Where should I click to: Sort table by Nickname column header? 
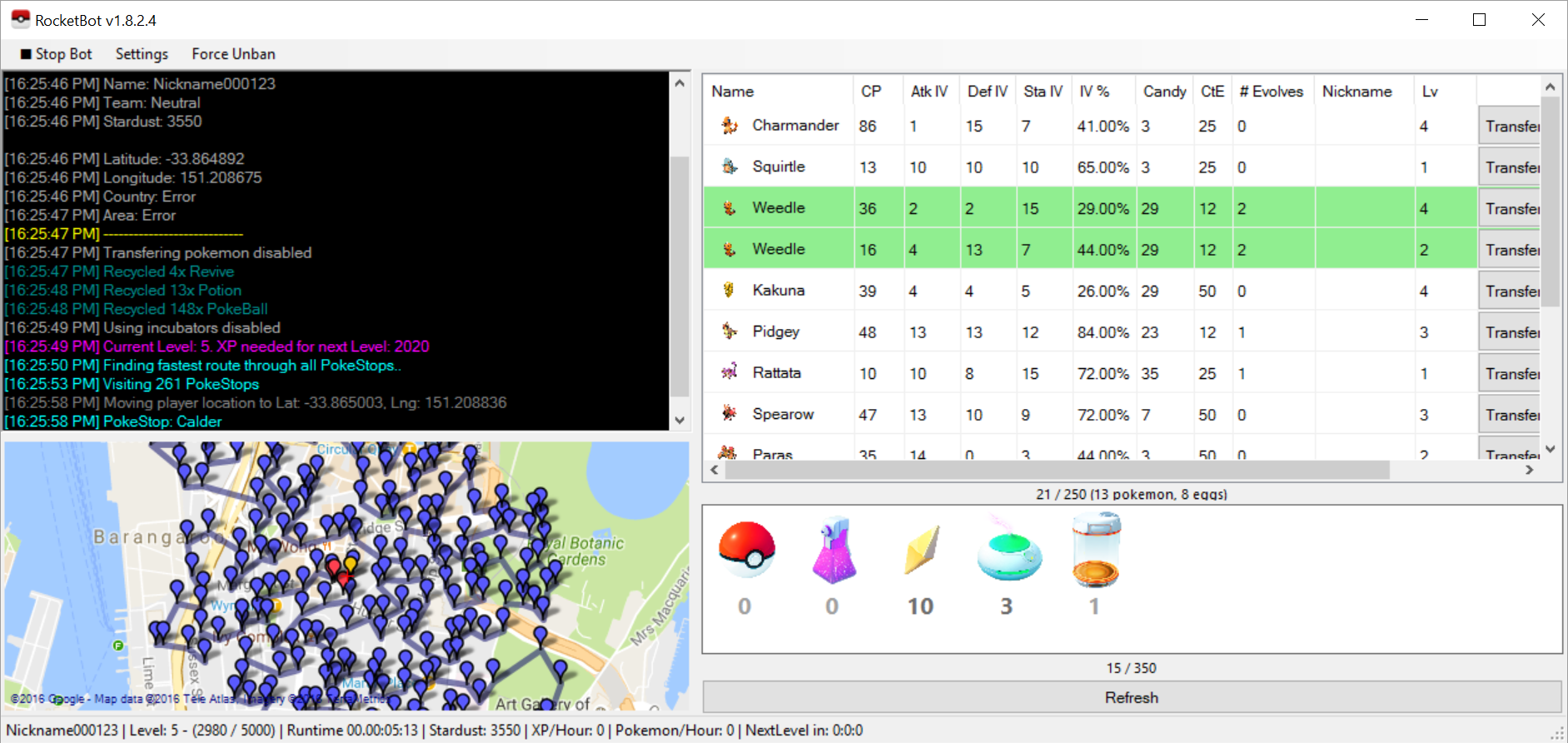1364,92
